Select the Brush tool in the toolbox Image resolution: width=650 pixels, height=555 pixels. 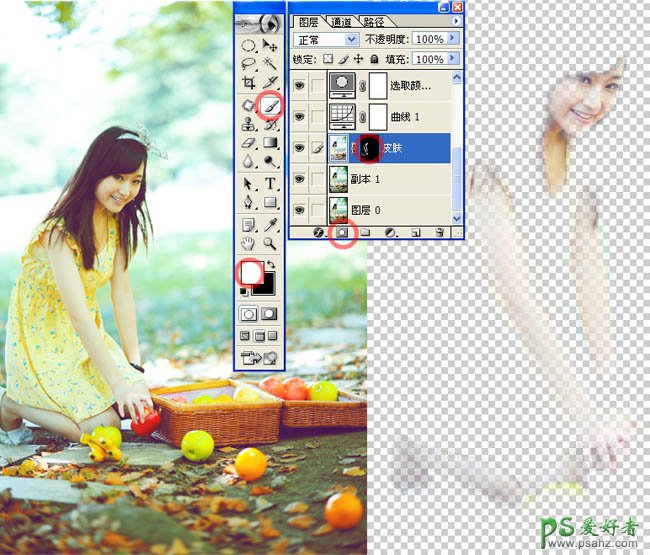(x=270, y=104)
